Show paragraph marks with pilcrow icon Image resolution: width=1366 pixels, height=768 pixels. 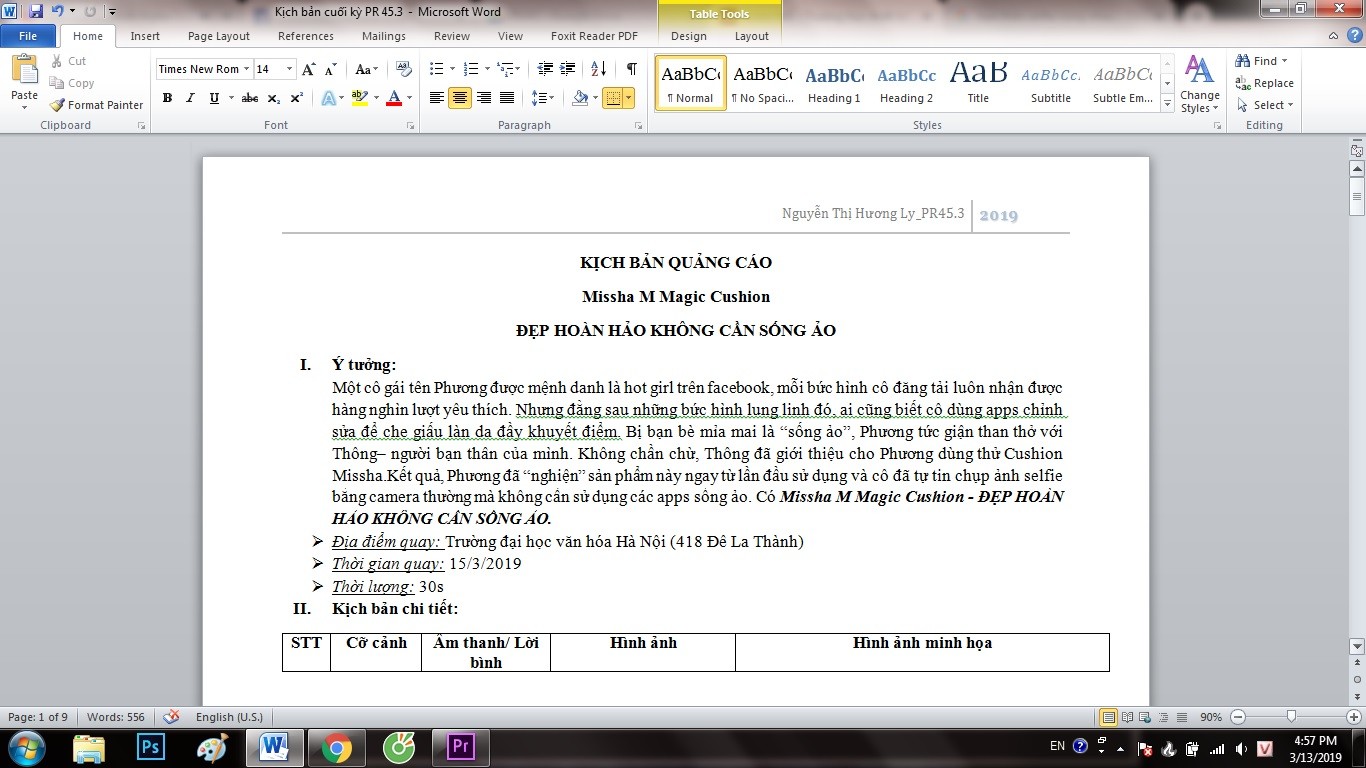(x=631, y=69)
